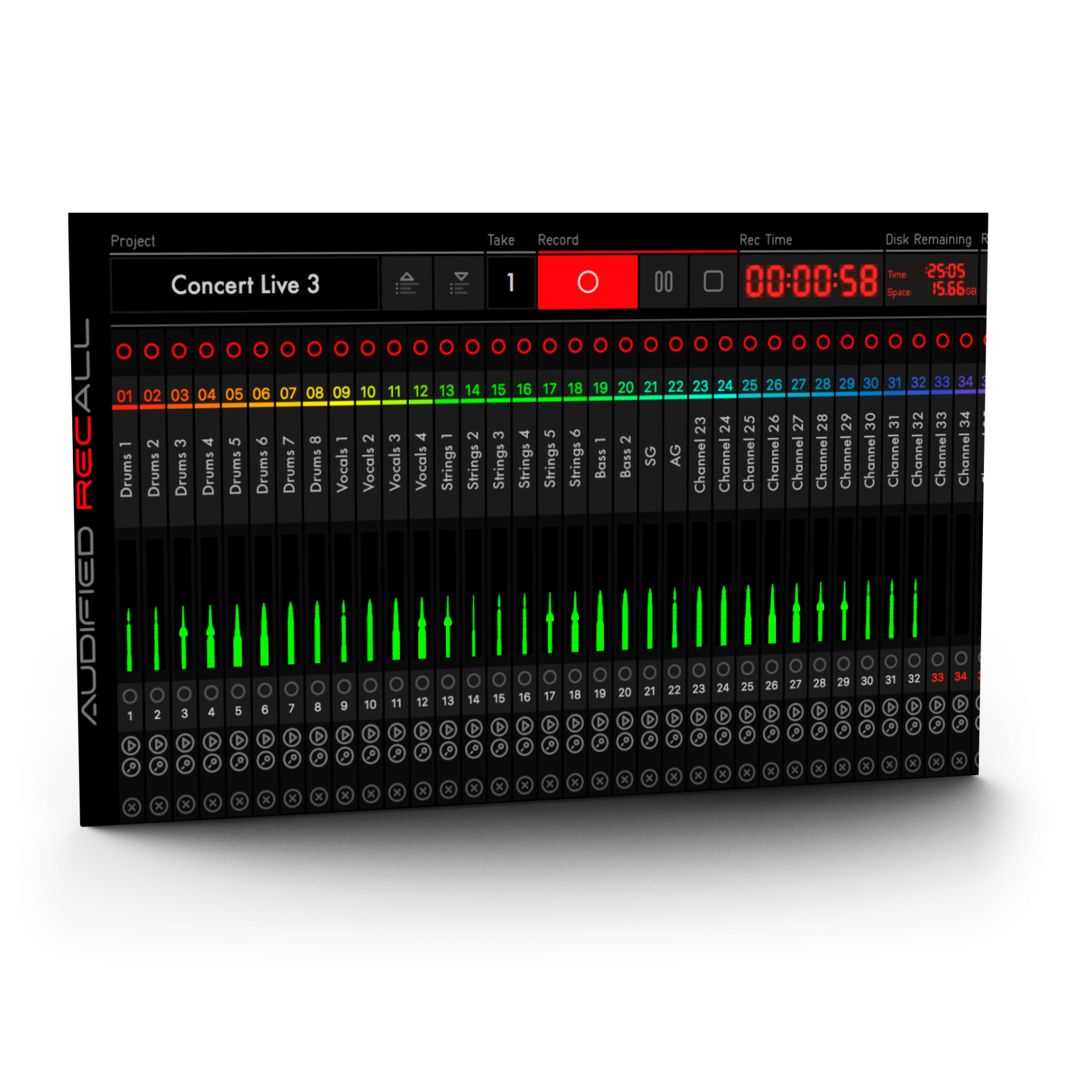Screen dimensions: 1092x1092
Task: Click the magnifier icon on track 26
Action: click(771, 733)
